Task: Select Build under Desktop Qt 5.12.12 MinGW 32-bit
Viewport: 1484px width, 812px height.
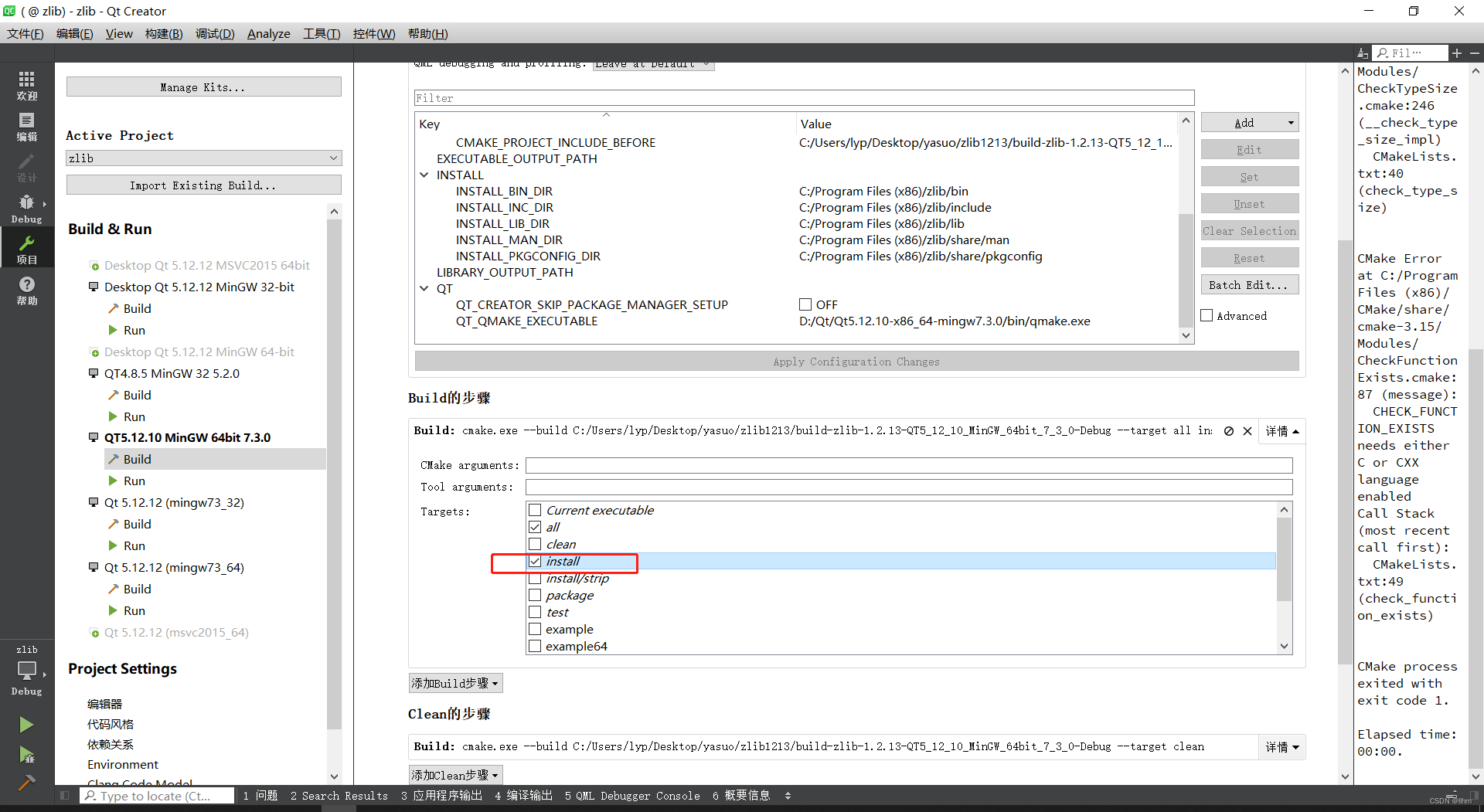Action: pos(137,308)
